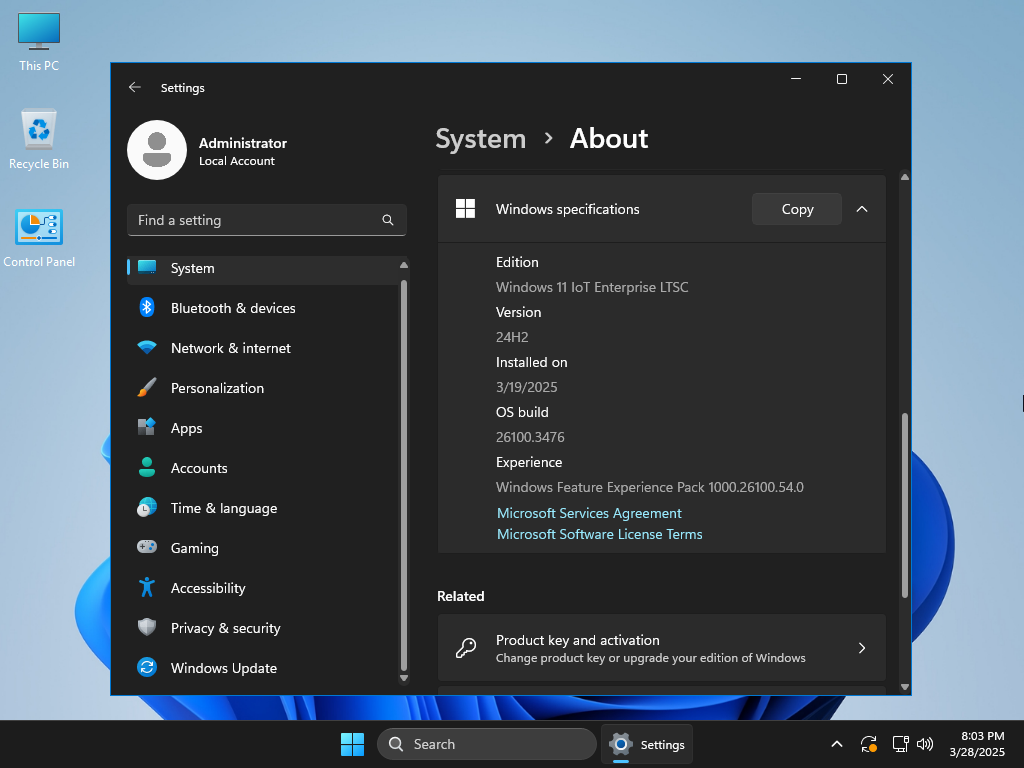Open Product key and activation page
The width and height of the screenshot is (1024, 768).
point(662,648)
